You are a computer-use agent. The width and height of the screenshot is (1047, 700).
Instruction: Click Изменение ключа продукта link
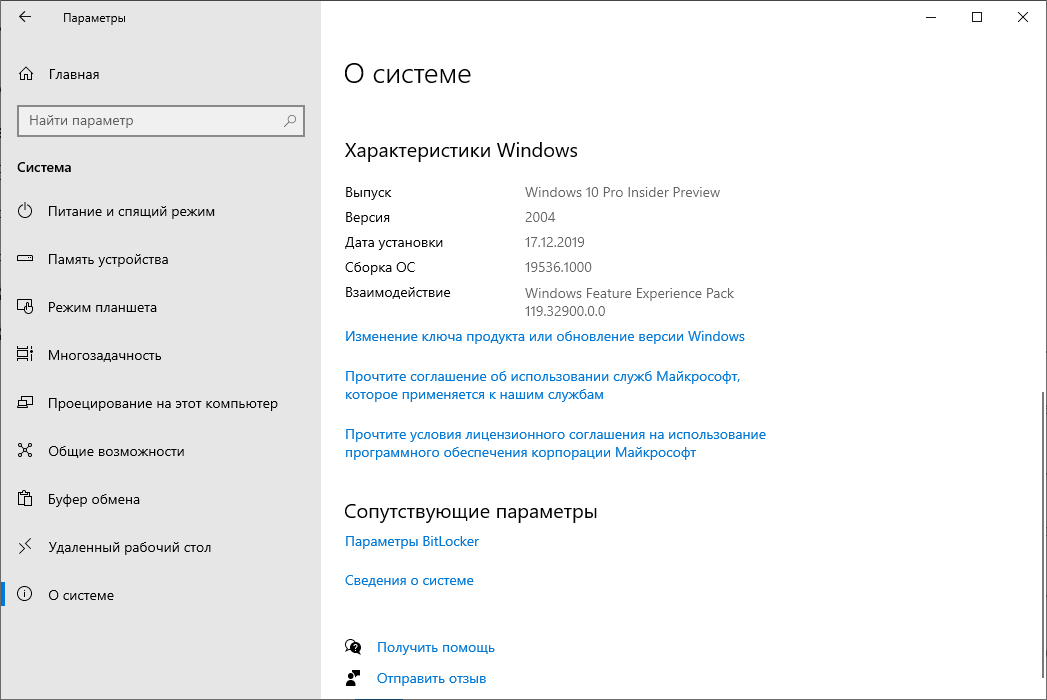point(544,336)
